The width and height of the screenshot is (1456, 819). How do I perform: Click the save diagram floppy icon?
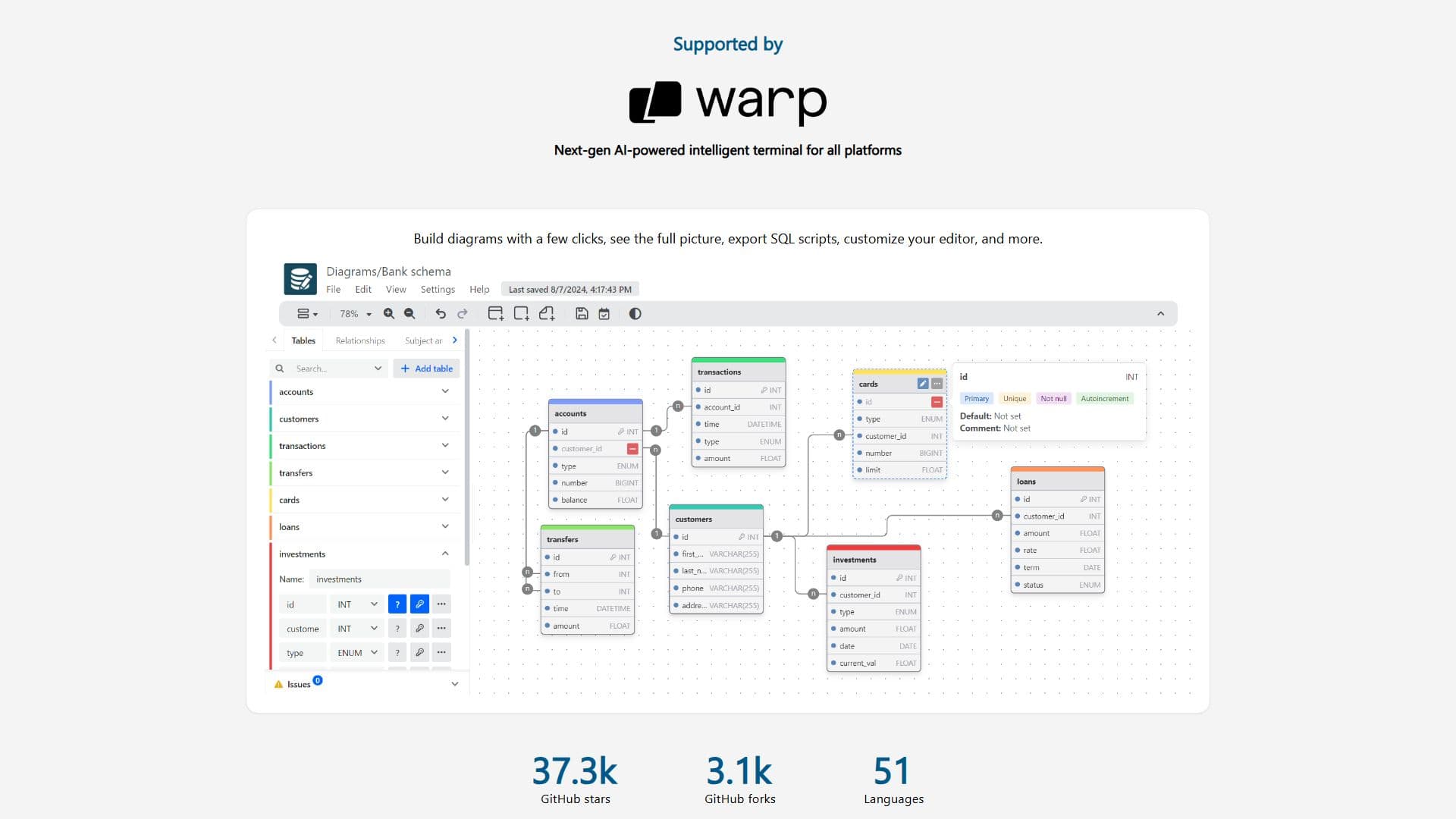pos(582,314)
